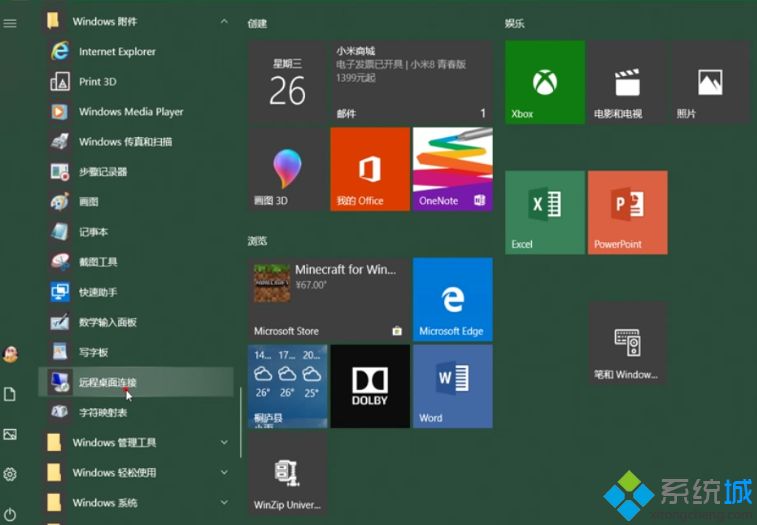Open 字符映射表 character map

(136, 412)
